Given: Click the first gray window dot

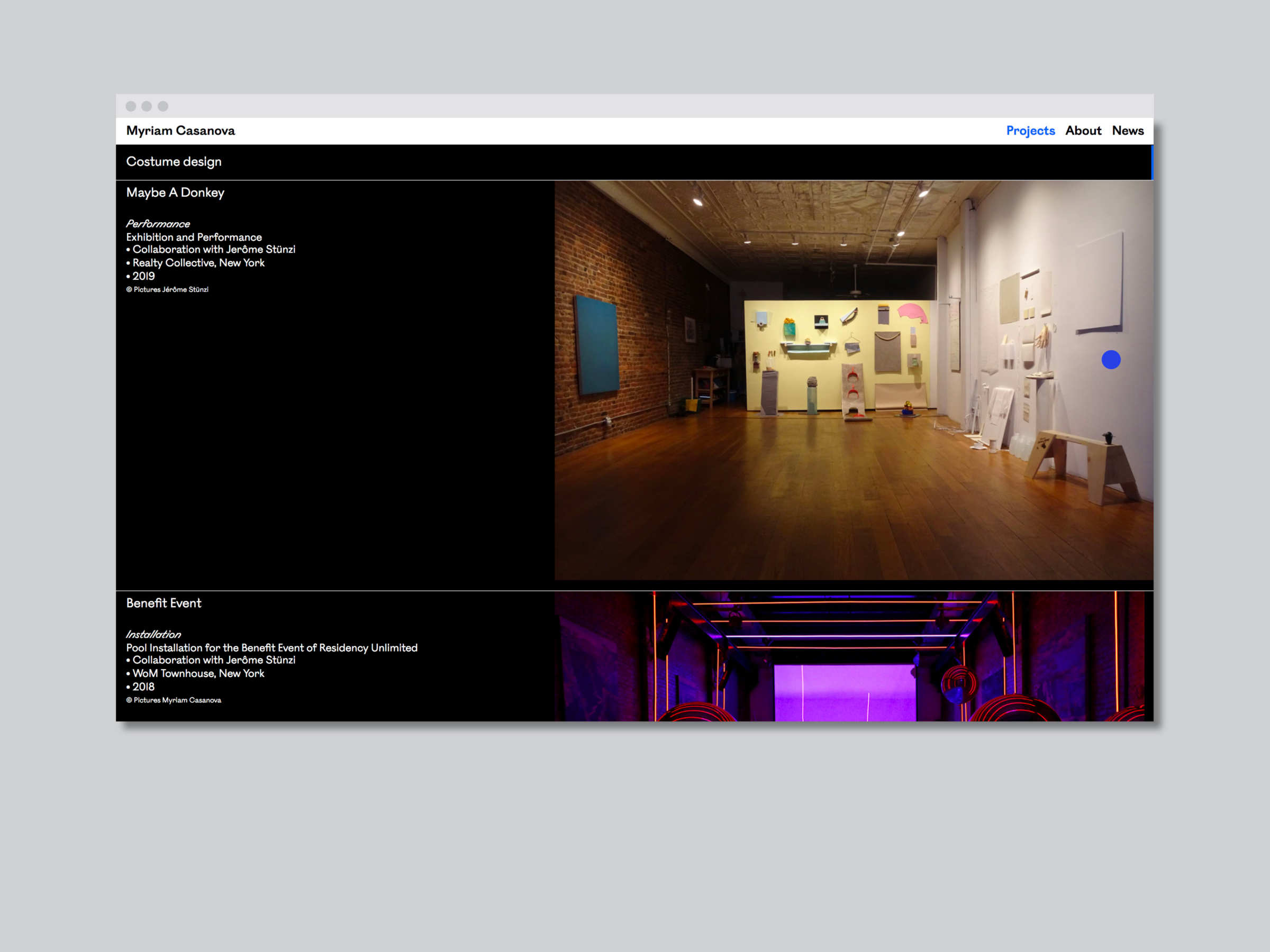Looking at the screenshot, I should pos(131,106).
